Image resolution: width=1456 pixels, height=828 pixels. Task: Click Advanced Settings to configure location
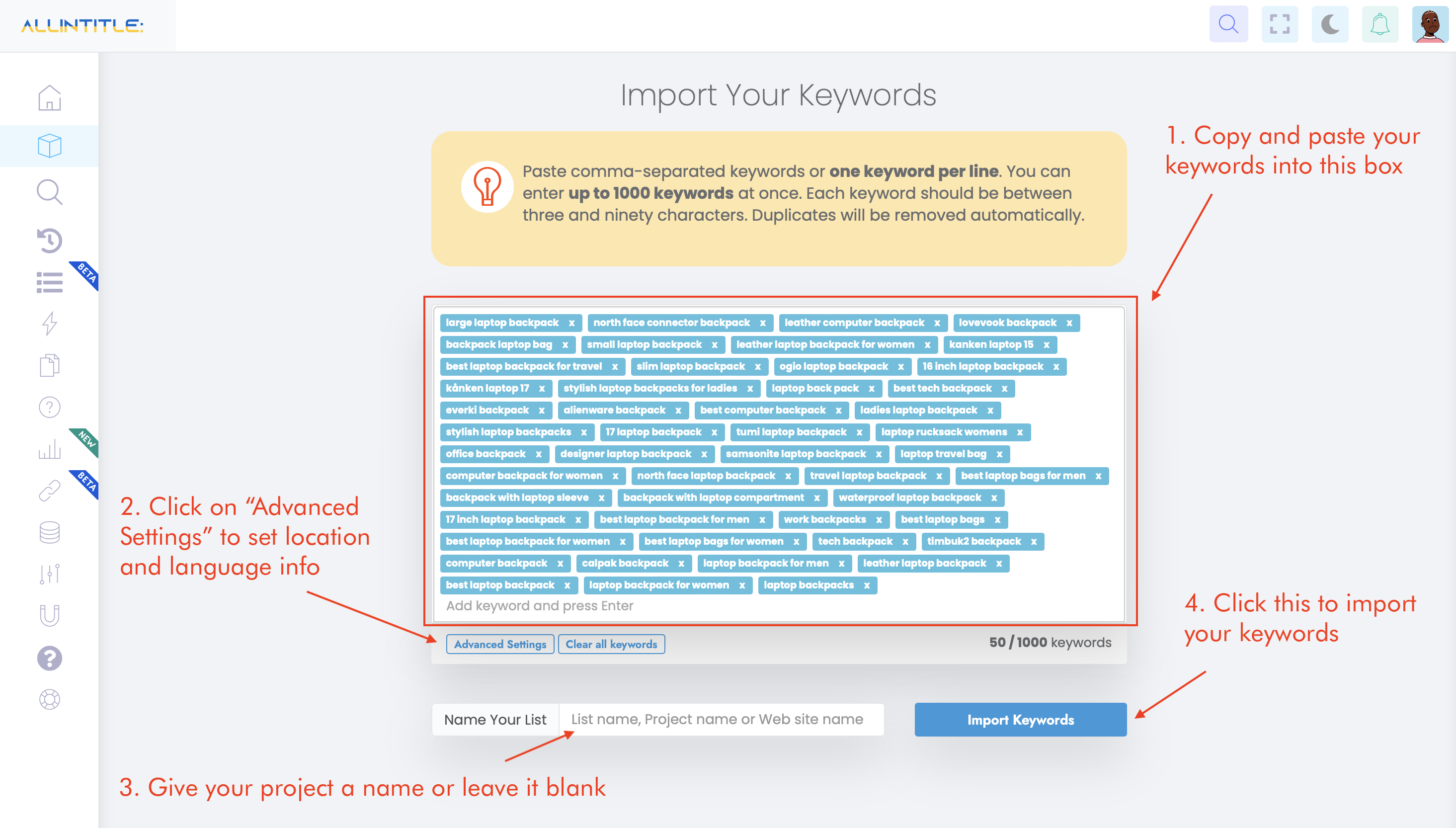pyautogui.click(x=500, y=644)
